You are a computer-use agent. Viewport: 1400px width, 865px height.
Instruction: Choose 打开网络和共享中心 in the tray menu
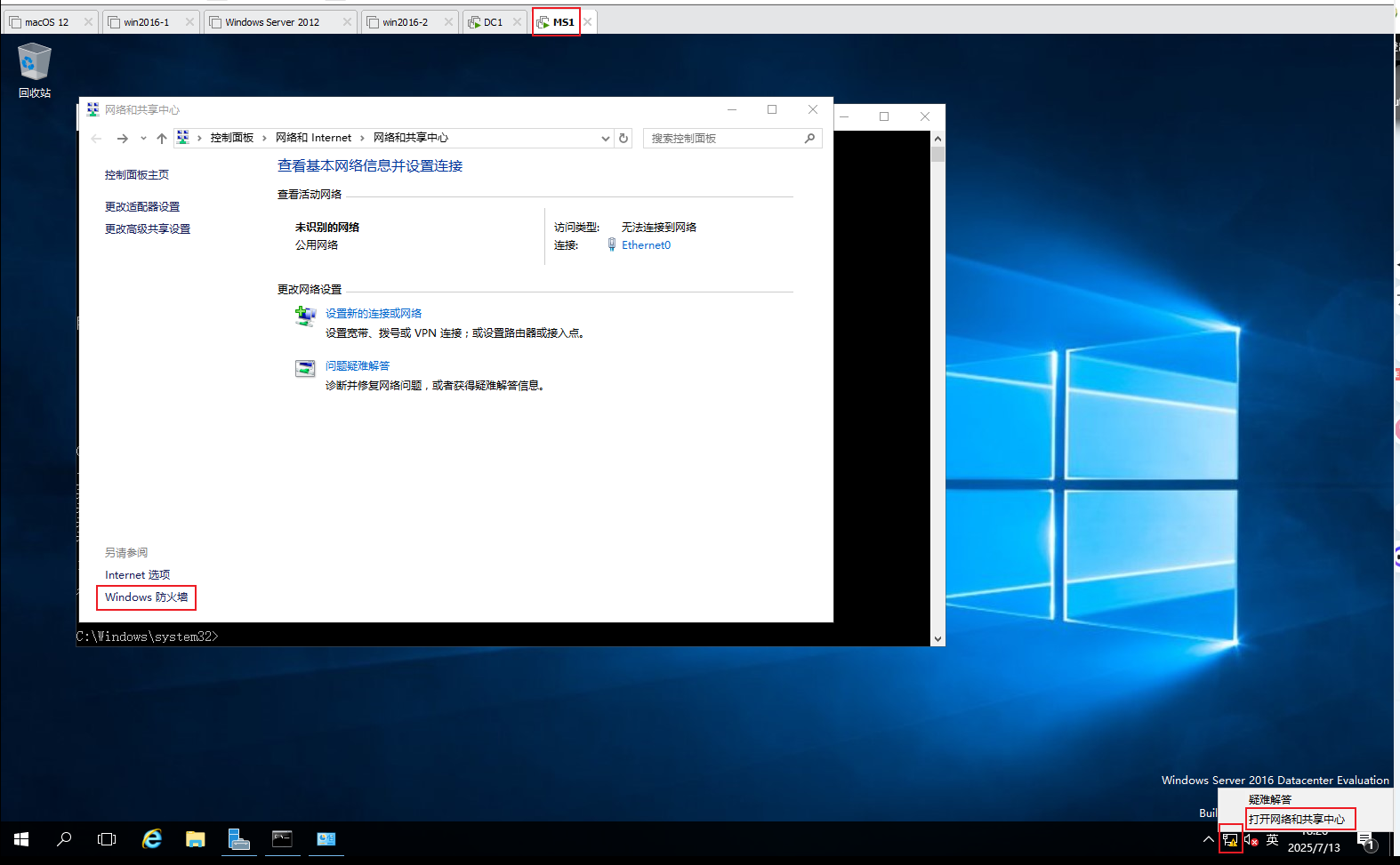(1297, 819)
